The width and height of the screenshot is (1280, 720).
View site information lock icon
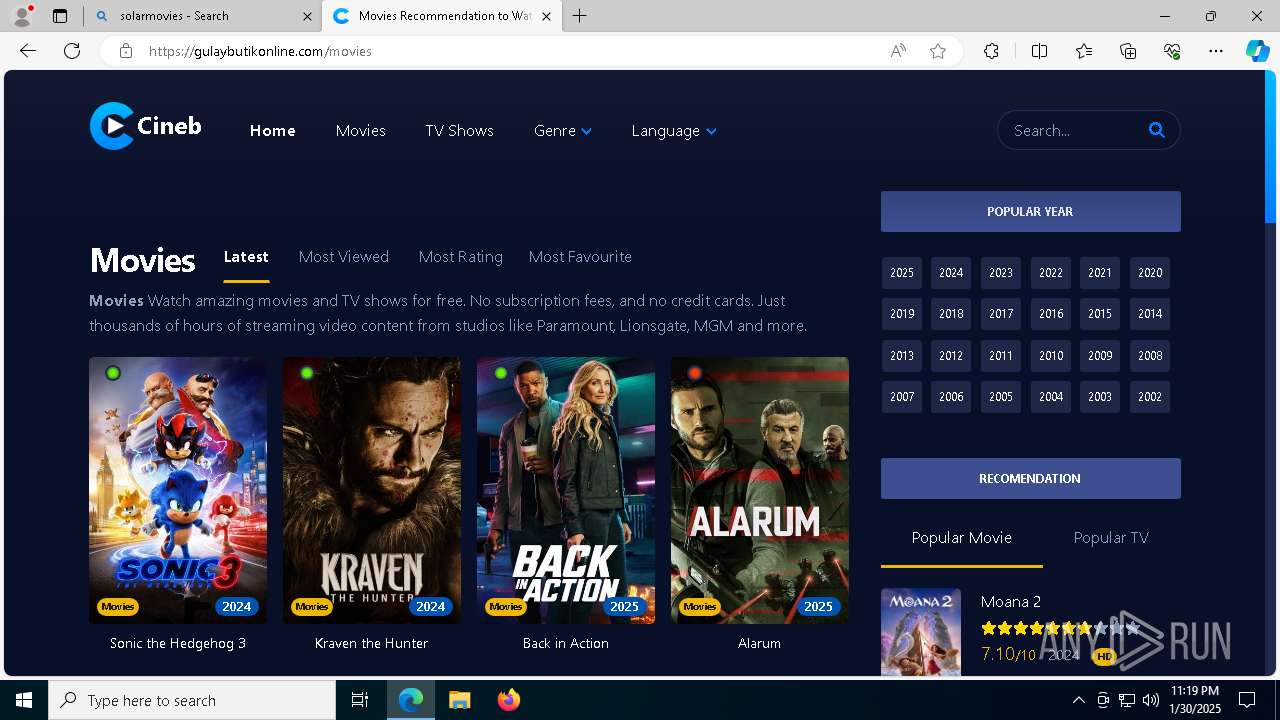coord(125,51)
